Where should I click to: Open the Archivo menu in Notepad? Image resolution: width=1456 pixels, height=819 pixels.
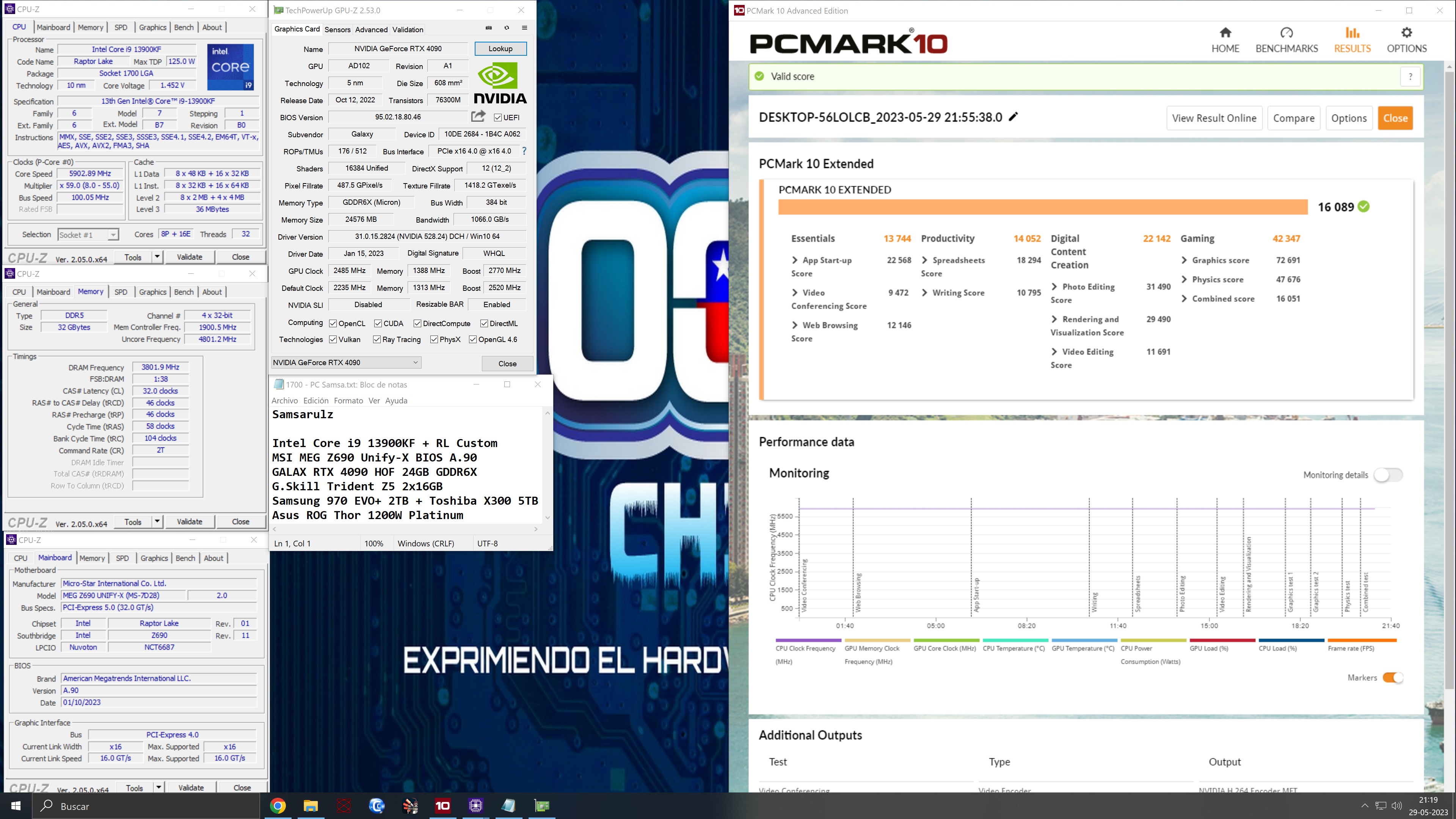click(284, 400)
